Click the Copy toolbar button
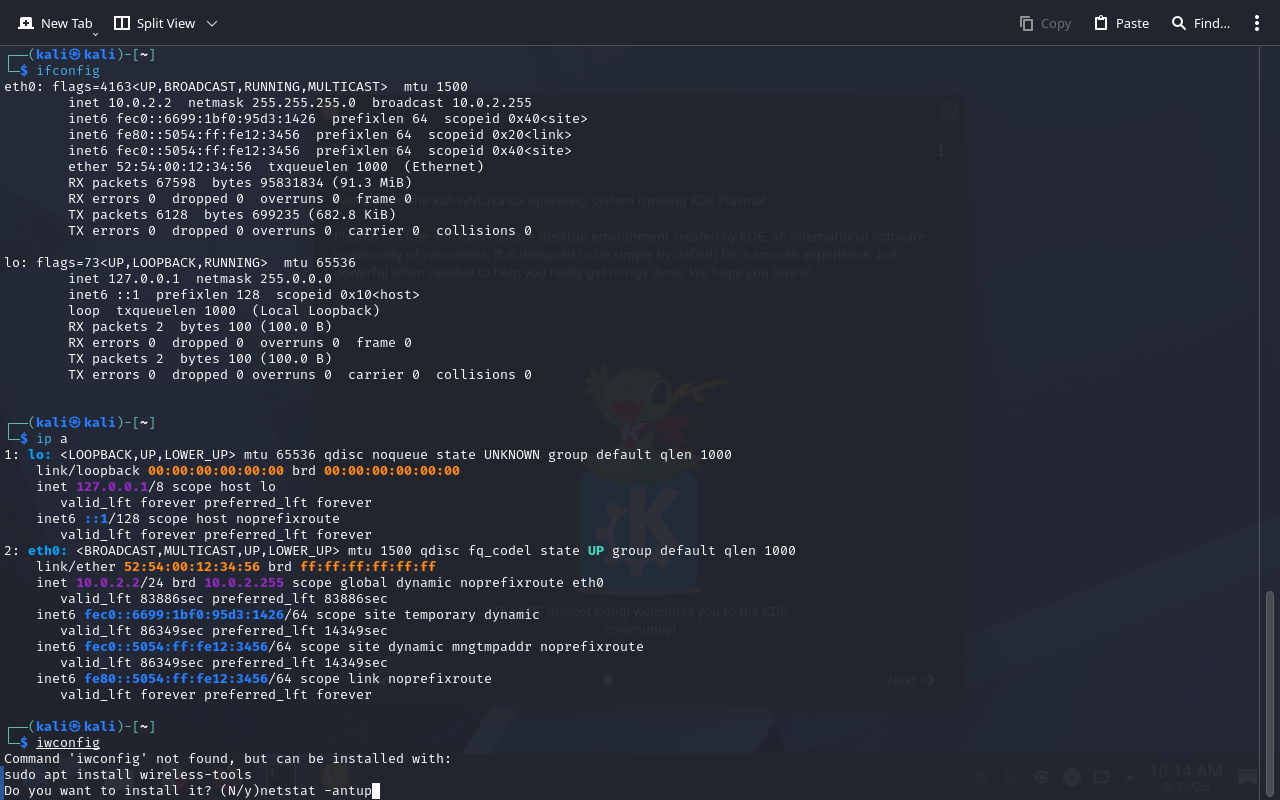 pyautogui.click(x=1045, y=23)
